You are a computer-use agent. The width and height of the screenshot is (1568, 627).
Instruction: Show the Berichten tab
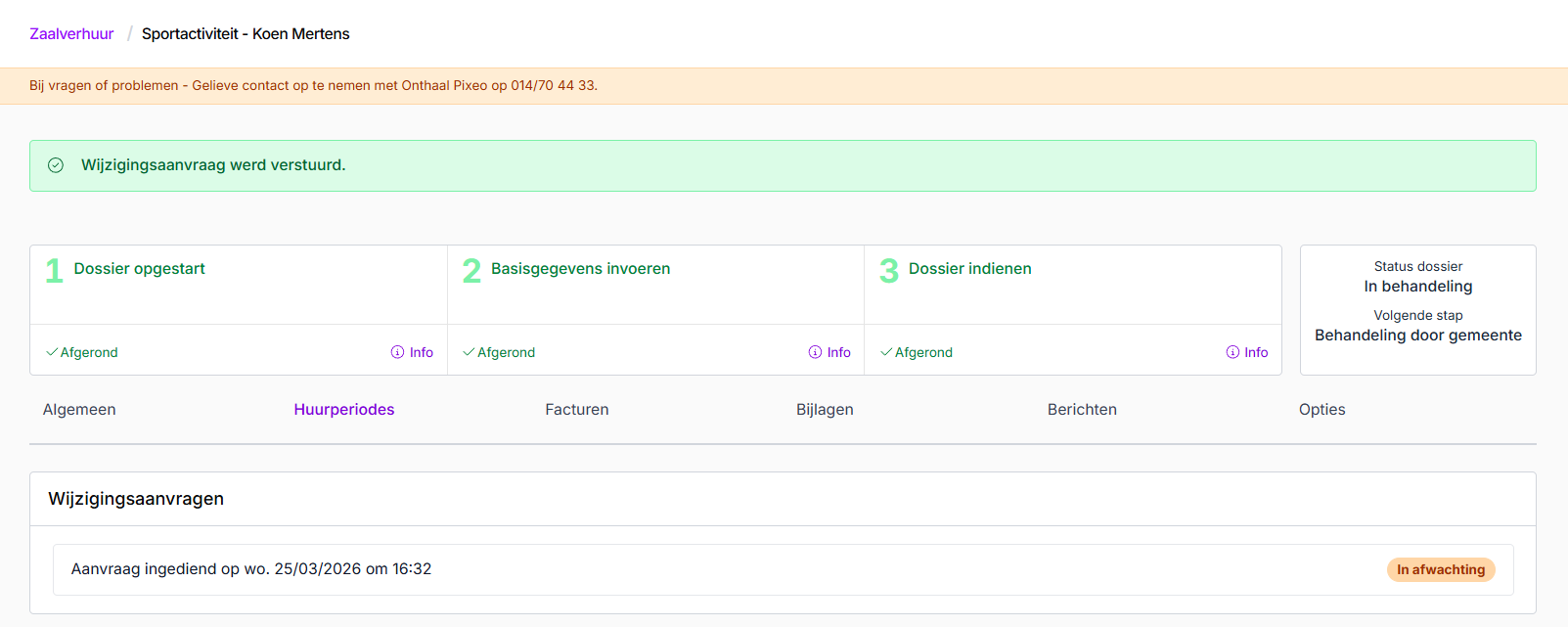[1082, 410]
